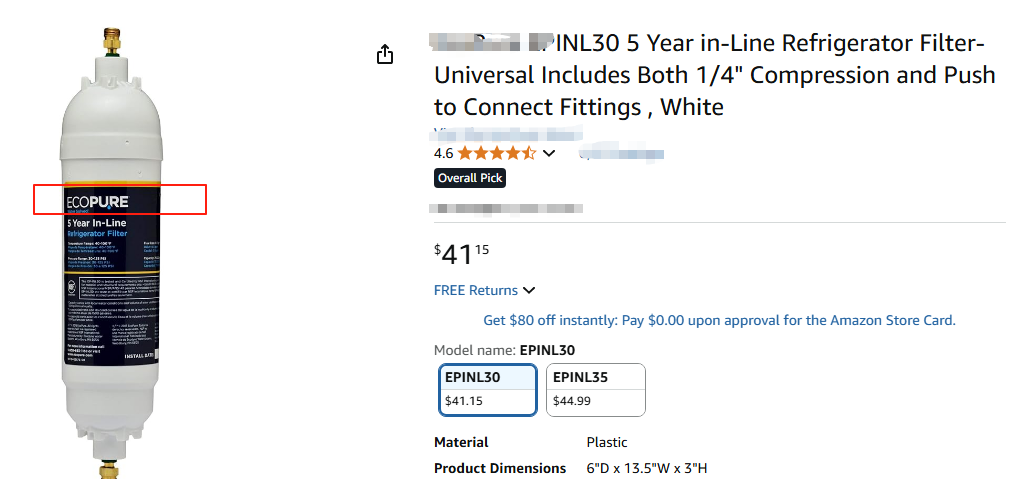The image size is (1028, 479).
Task: Open the blurred ratings count link beside stars
Action: pos(622,153)
